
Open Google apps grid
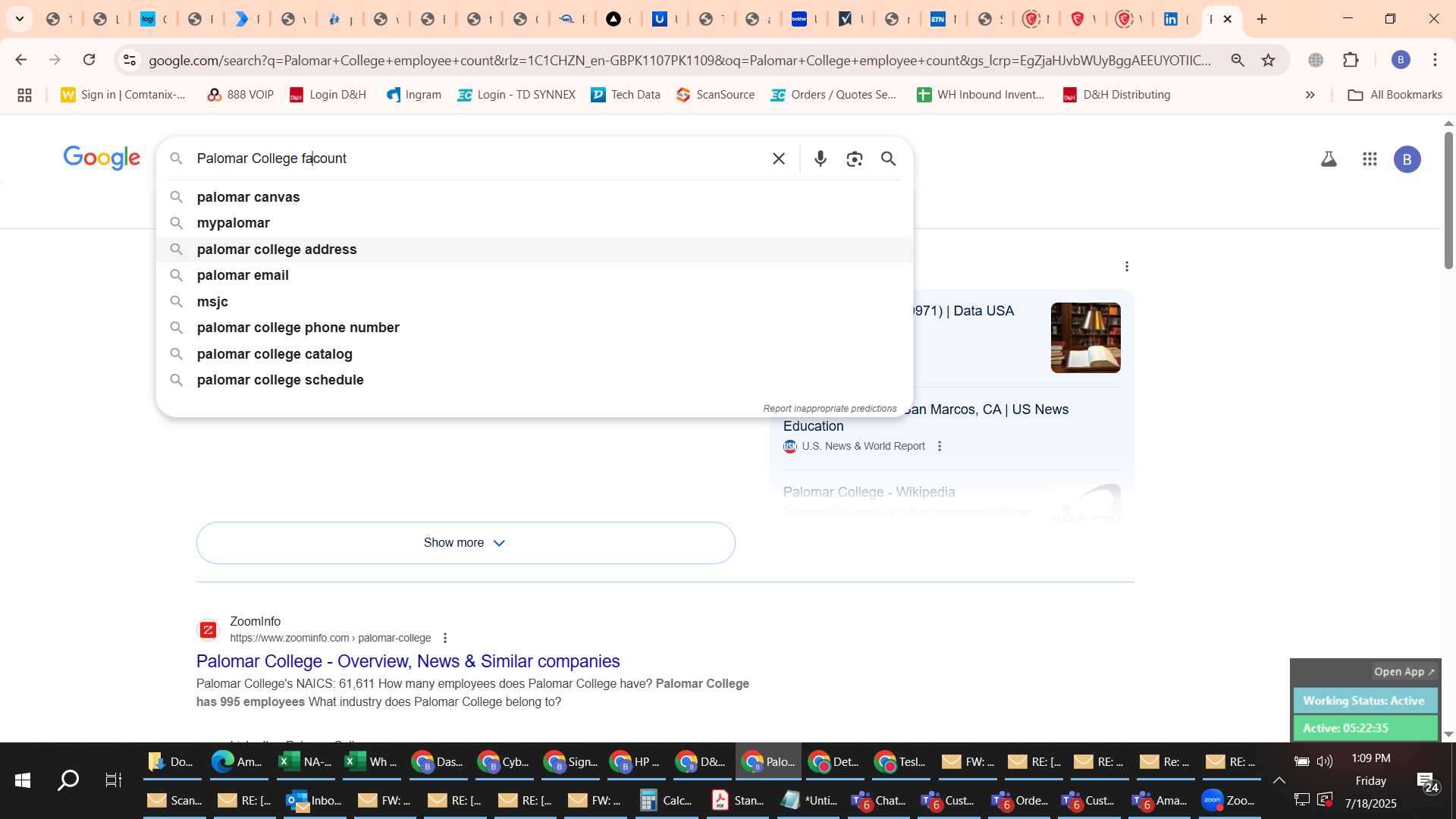pos(1370,159)
